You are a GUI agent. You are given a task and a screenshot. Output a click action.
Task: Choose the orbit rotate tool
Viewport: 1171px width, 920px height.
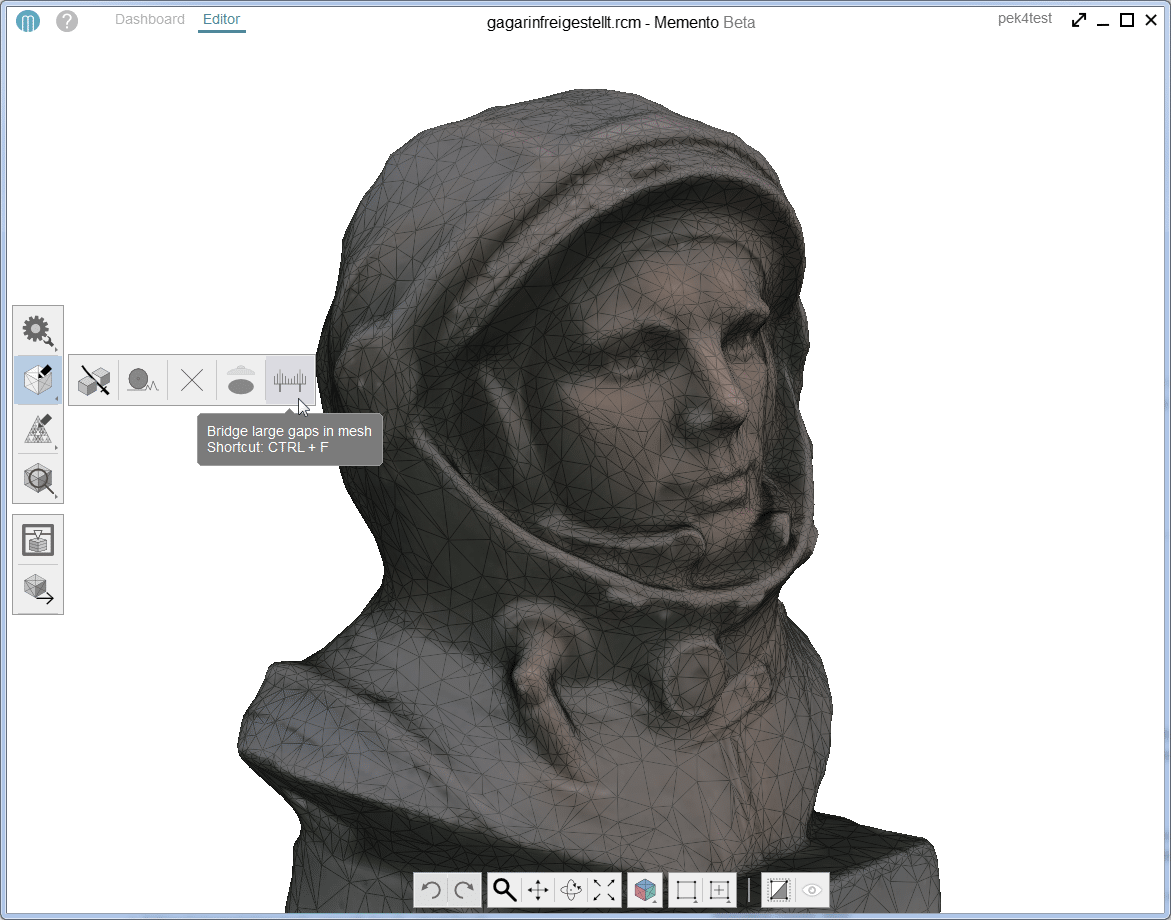[571, 890]
